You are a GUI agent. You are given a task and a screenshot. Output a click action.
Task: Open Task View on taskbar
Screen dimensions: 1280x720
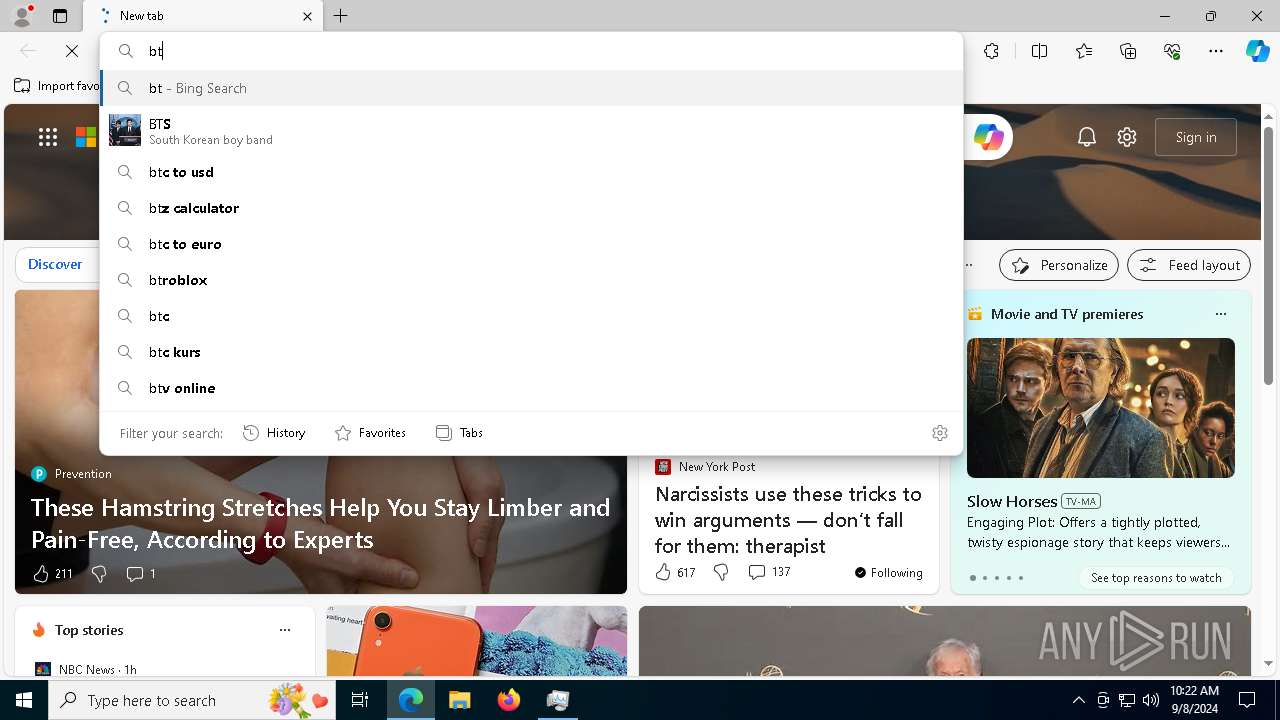[x=360, y=700]
